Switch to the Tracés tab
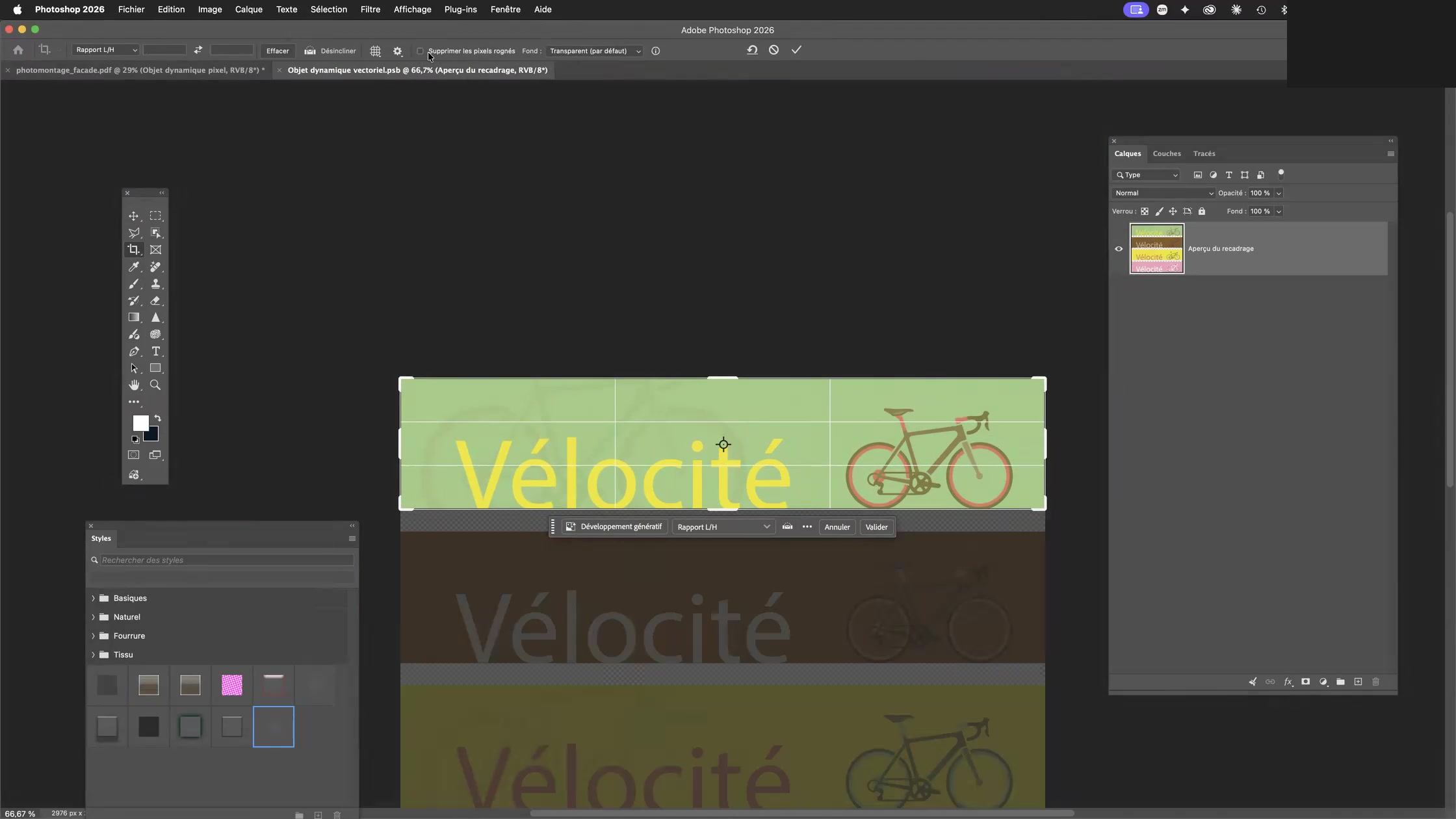Screen dimensions: 1456x819 (x=1204, y=154)
